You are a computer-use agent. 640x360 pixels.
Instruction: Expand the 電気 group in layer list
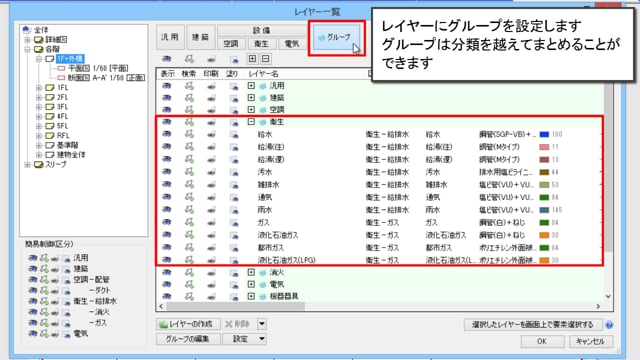coord(251,284)
